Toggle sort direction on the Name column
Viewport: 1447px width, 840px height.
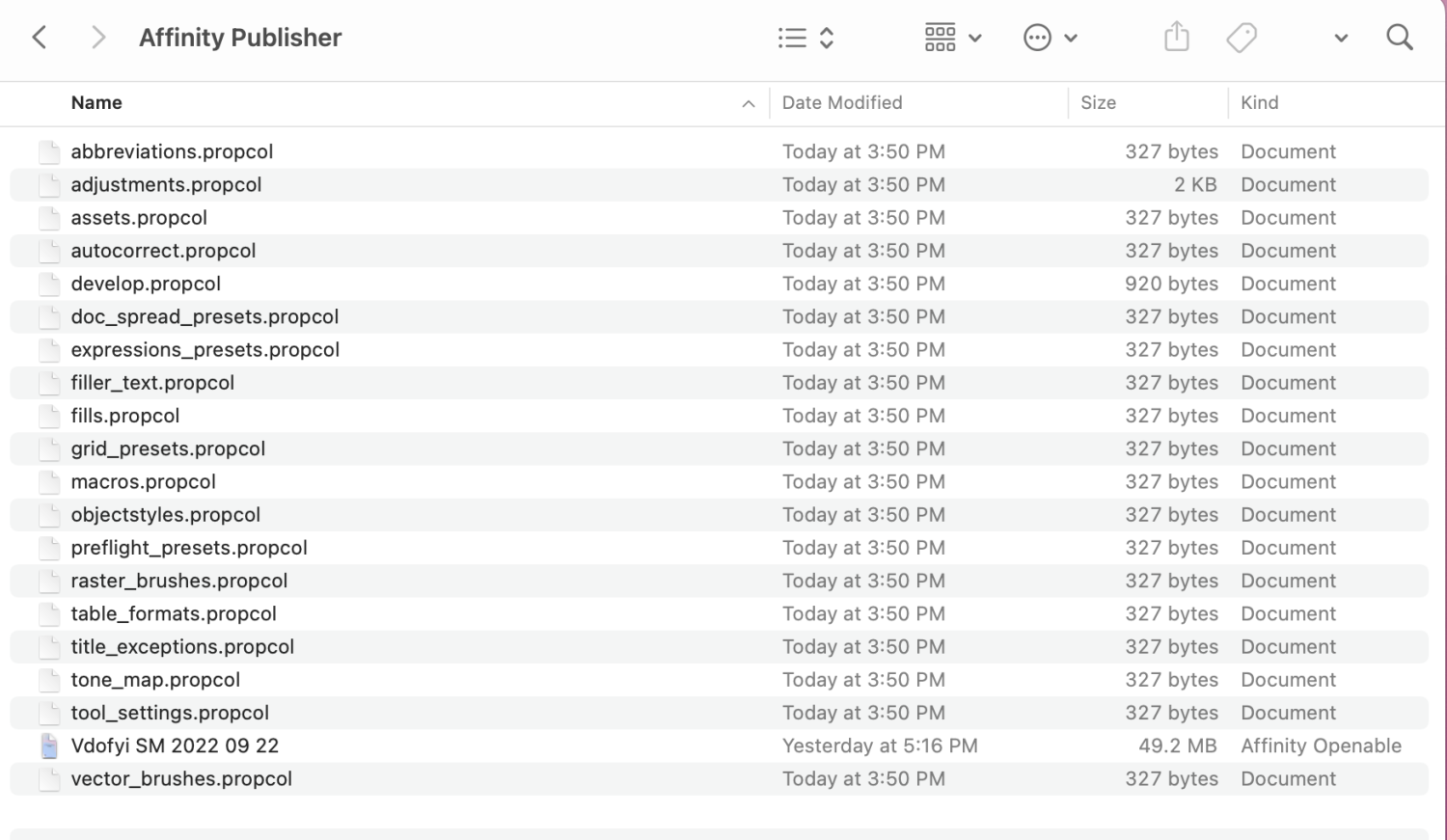pos(750,102)
